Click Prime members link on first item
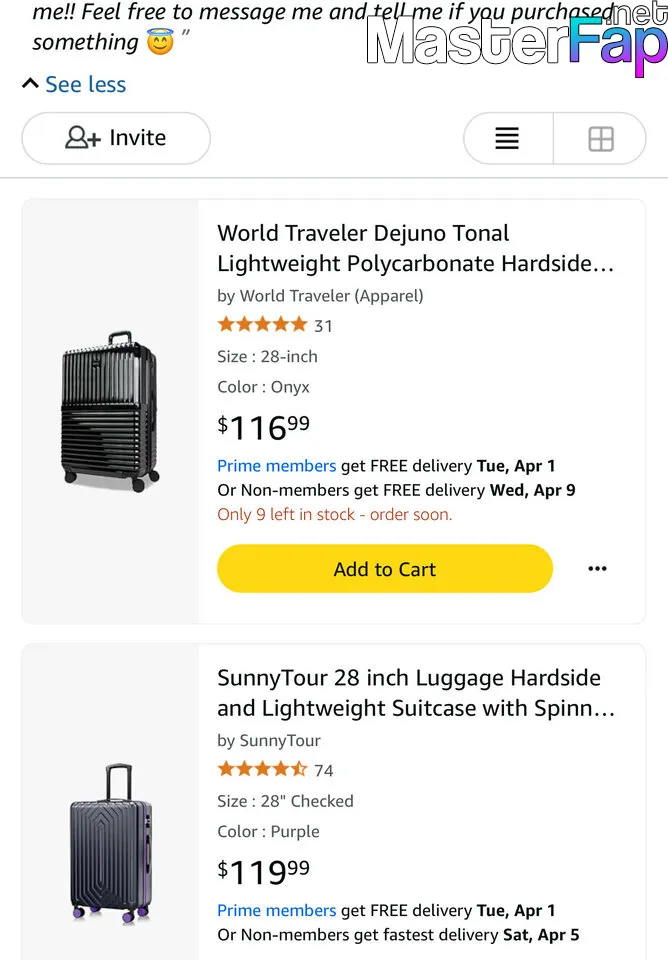Screen dimensions: 668x960 point(276,466)
